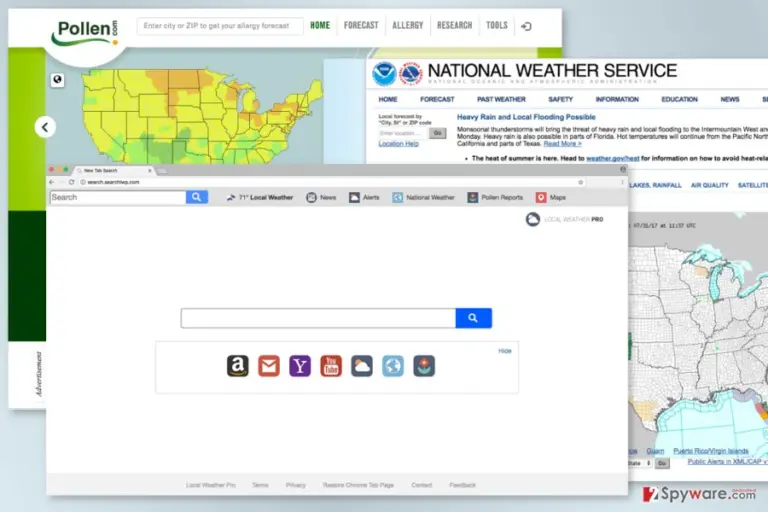The width and height of the screenshot is (768, 512).
Task: Open the globe shortcut icon
Action: (393, 366)
